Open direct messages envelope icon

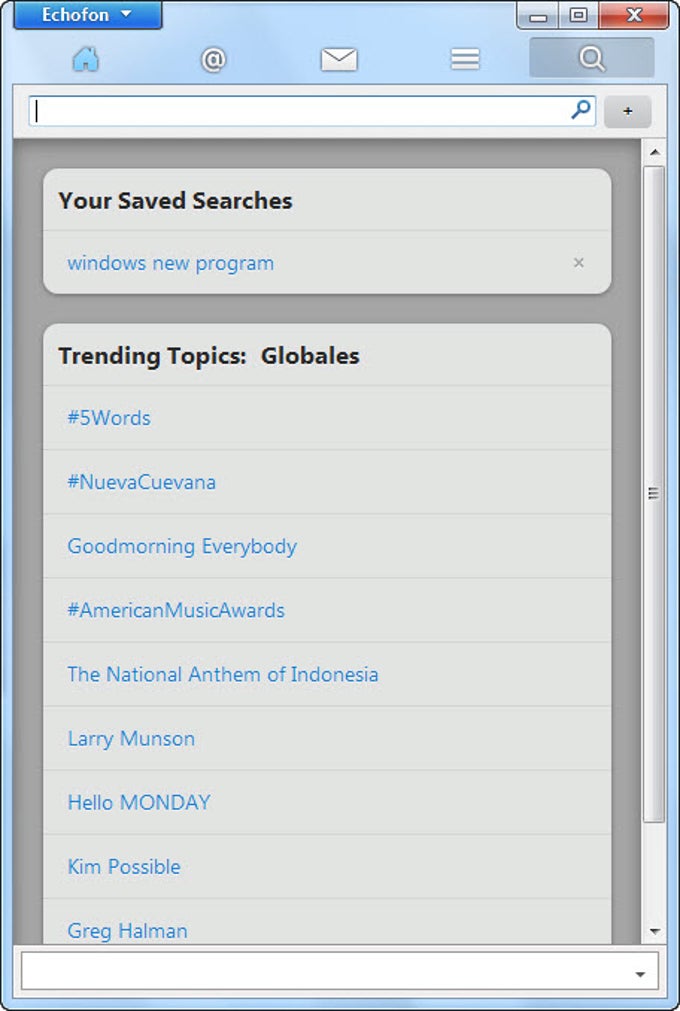(339, 60)
